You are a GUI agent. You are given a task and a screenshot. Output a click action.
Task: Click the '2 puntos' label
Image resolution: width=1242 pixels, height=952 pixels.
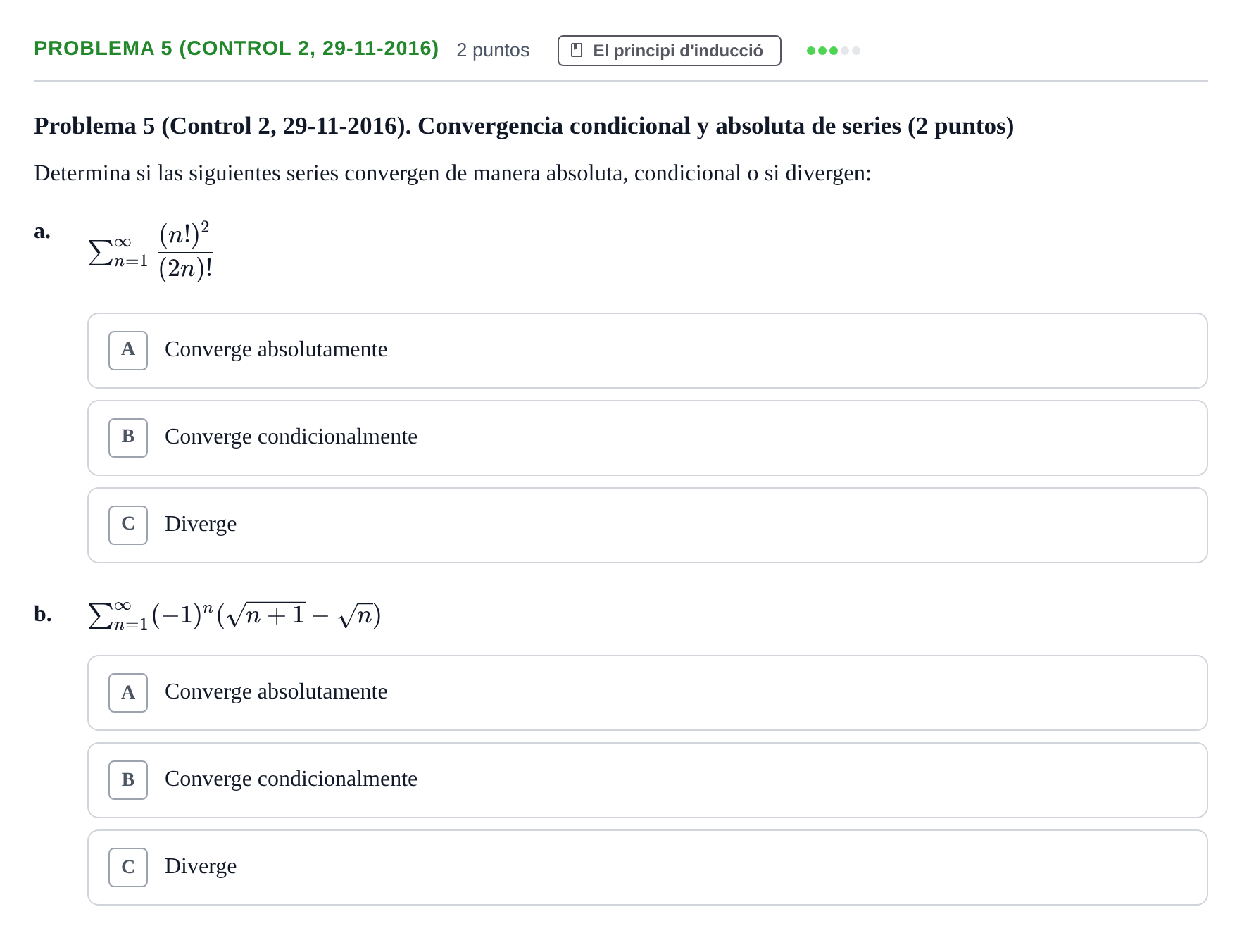point(493,50)
